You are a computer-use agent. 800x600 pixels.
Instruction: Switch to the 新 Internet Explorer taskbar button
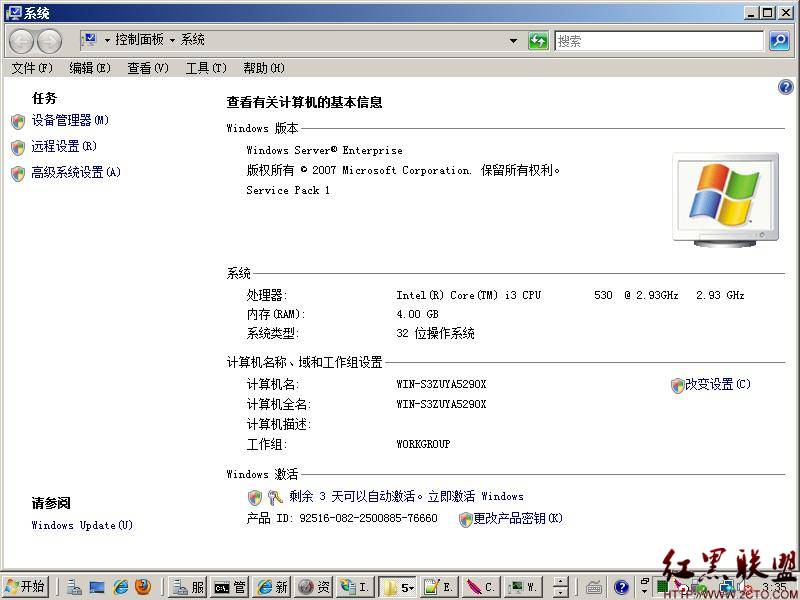tap(272, 587)
